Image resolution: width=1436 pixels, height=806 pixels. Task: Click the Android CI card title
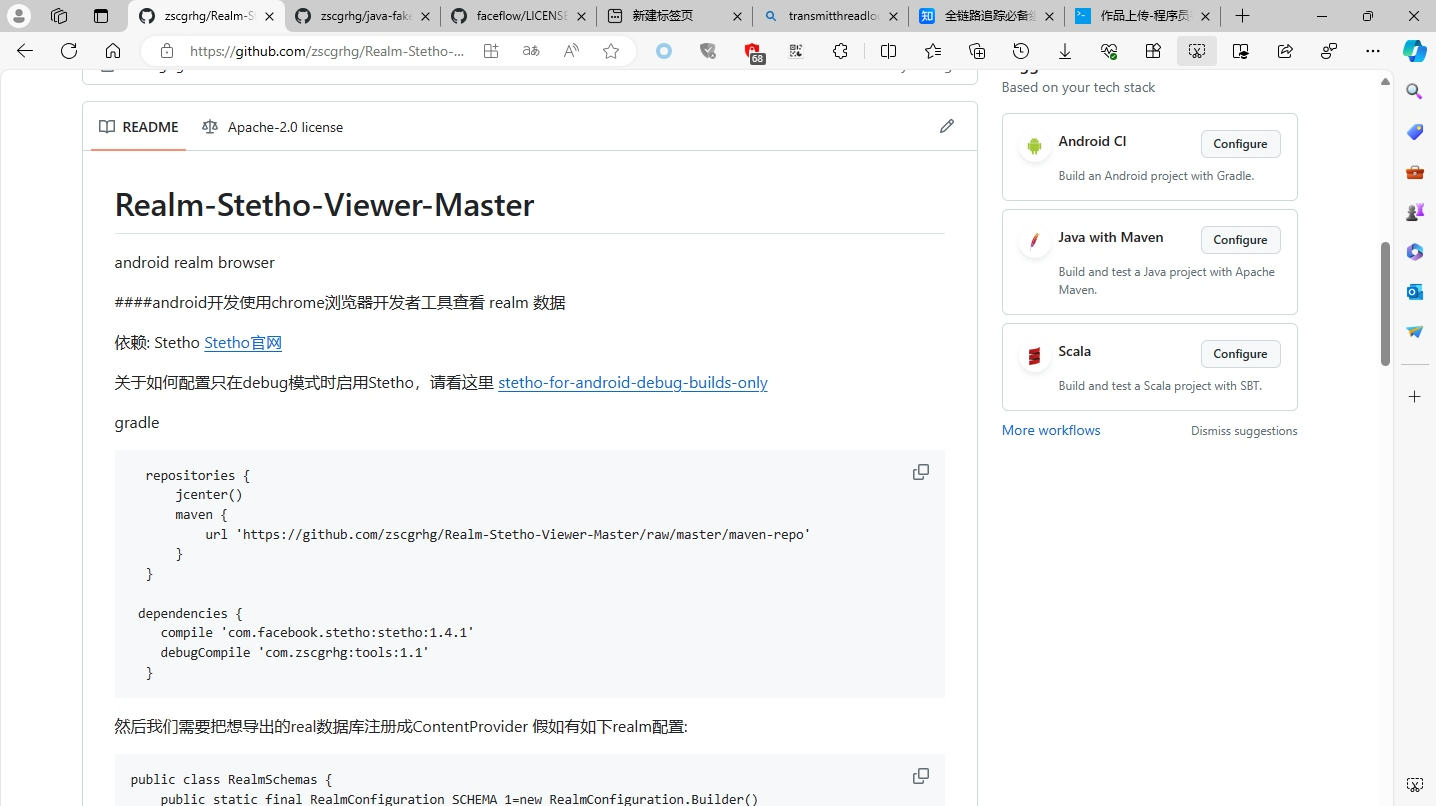1092,141
